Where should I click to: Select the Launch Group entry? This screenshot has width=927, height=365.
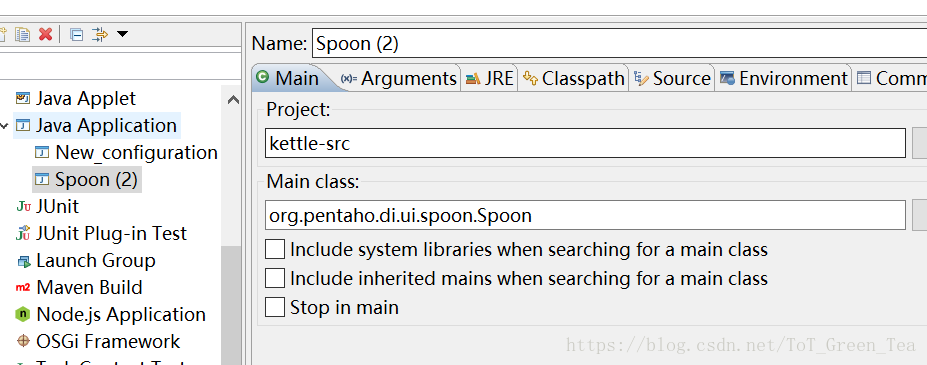86,260
